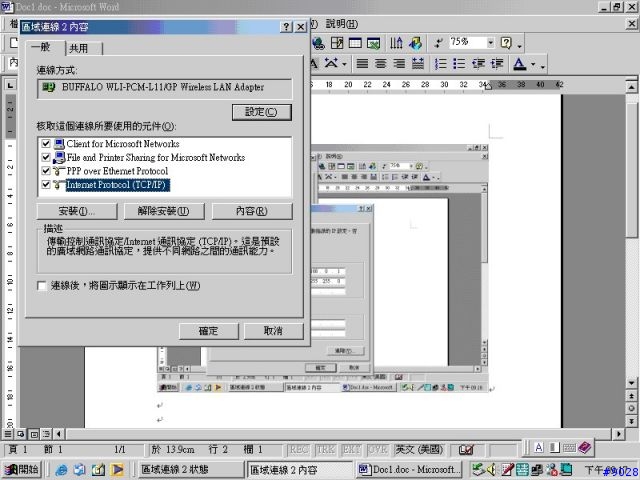Screen dimensions: 640x480
Task: Click the Windows Media Player quick launch icon
Action: [117, 469]
